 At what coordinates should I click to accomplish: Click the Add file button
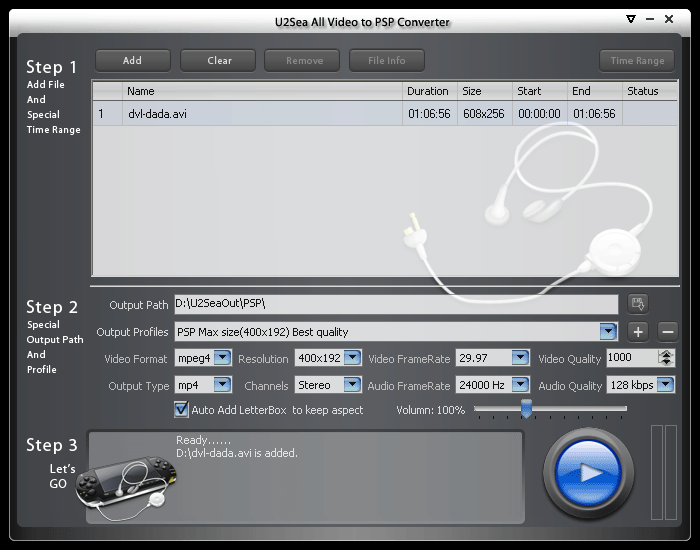[x=133, y=61]
